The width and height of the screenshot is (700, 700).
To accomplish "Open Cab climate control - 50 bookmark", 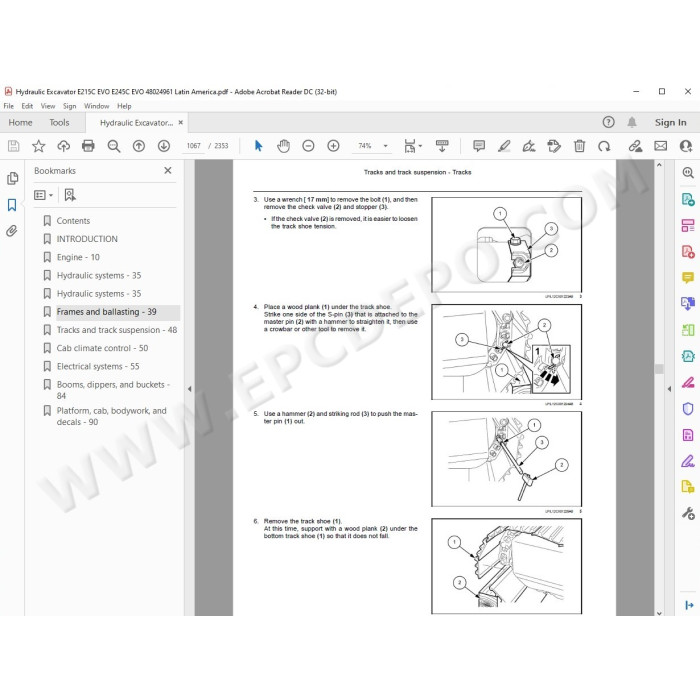I will [x=102, y=348].
